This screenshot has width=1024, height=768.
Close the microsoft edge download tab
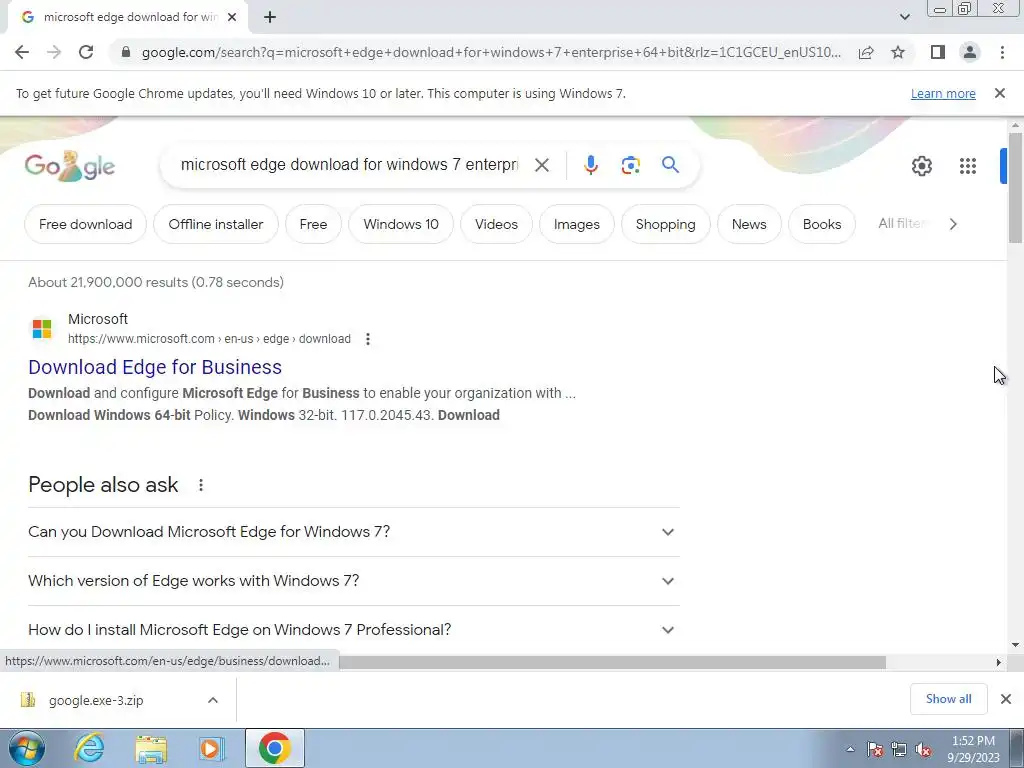(232, 18)
